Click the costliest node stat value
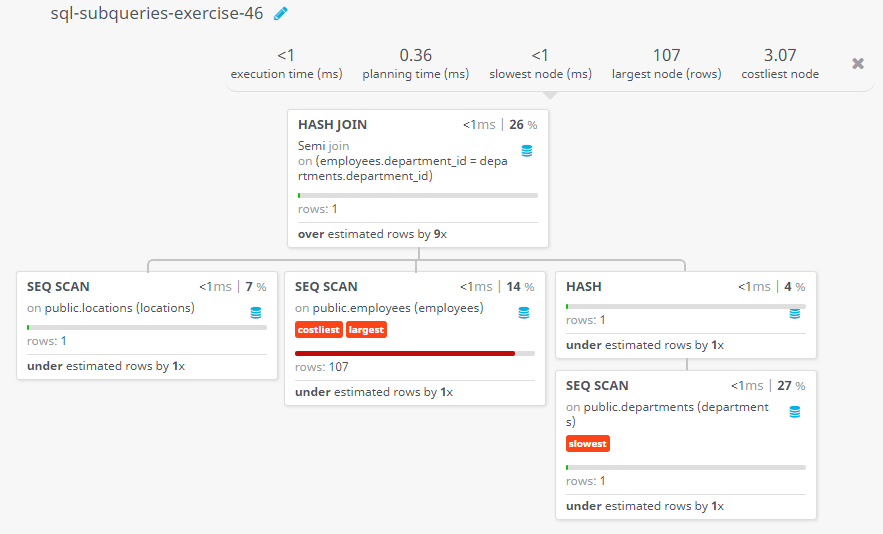Viewport: 883px width, 534px height. 780,55
